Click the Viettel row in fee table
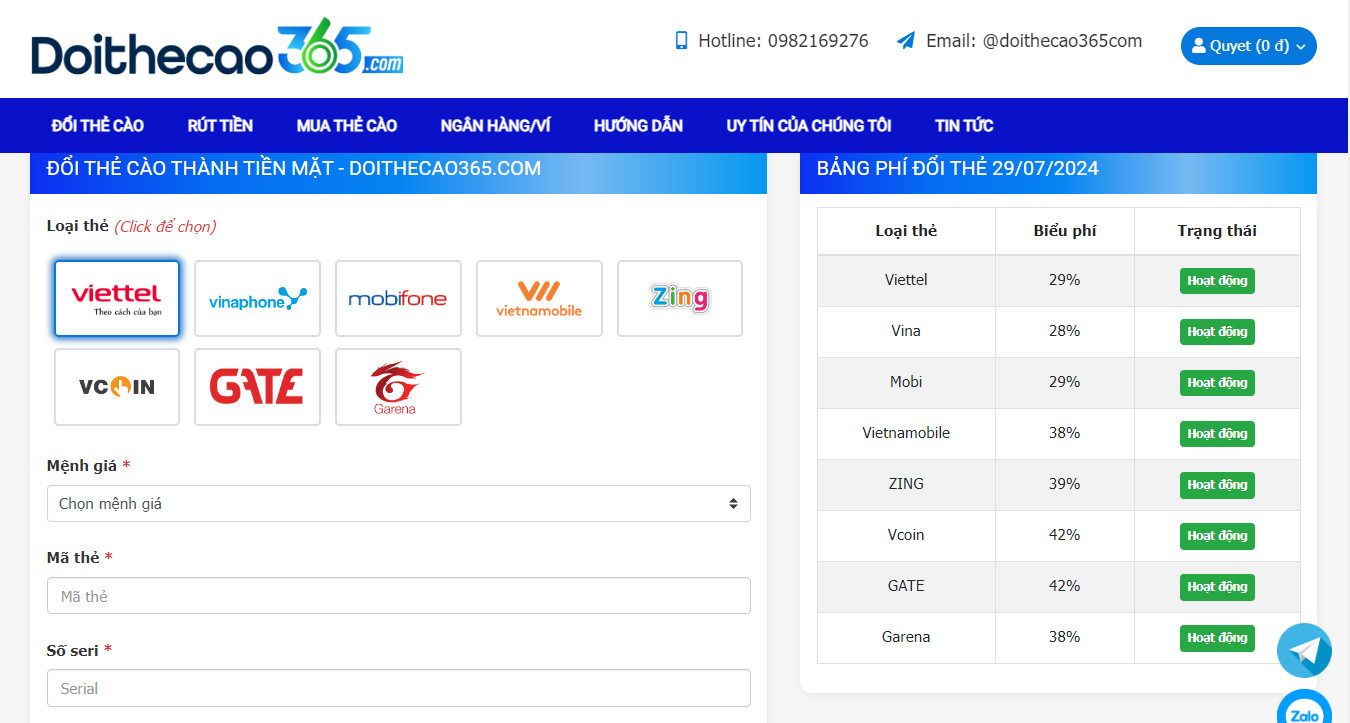Image resolution: width=1350 pixels, height=723 pixels. click(1059, 281)
